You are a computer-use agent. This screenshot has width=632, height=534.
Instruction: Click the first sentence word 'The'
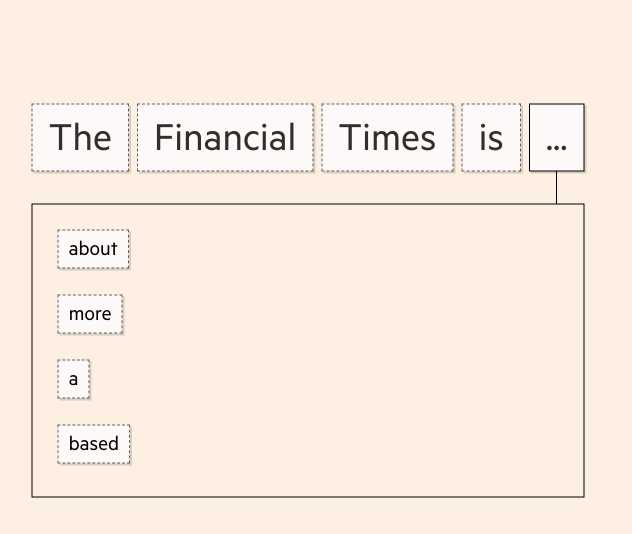[81, 137]
